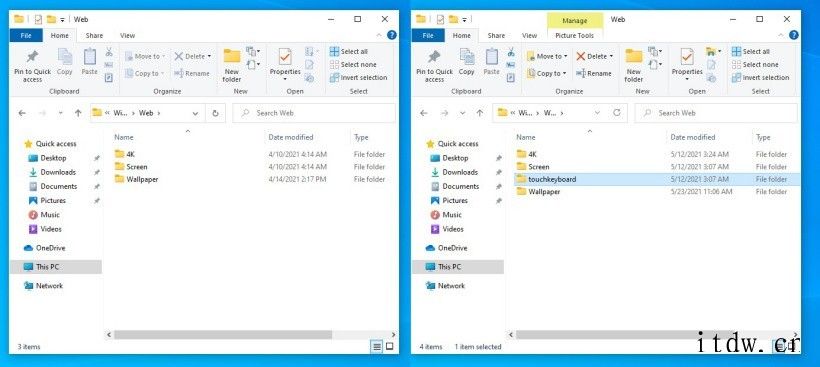Go up one folder in the right window
Image resolution: width=820 pixels, height=367 pixels.
(x=480, y=113)
